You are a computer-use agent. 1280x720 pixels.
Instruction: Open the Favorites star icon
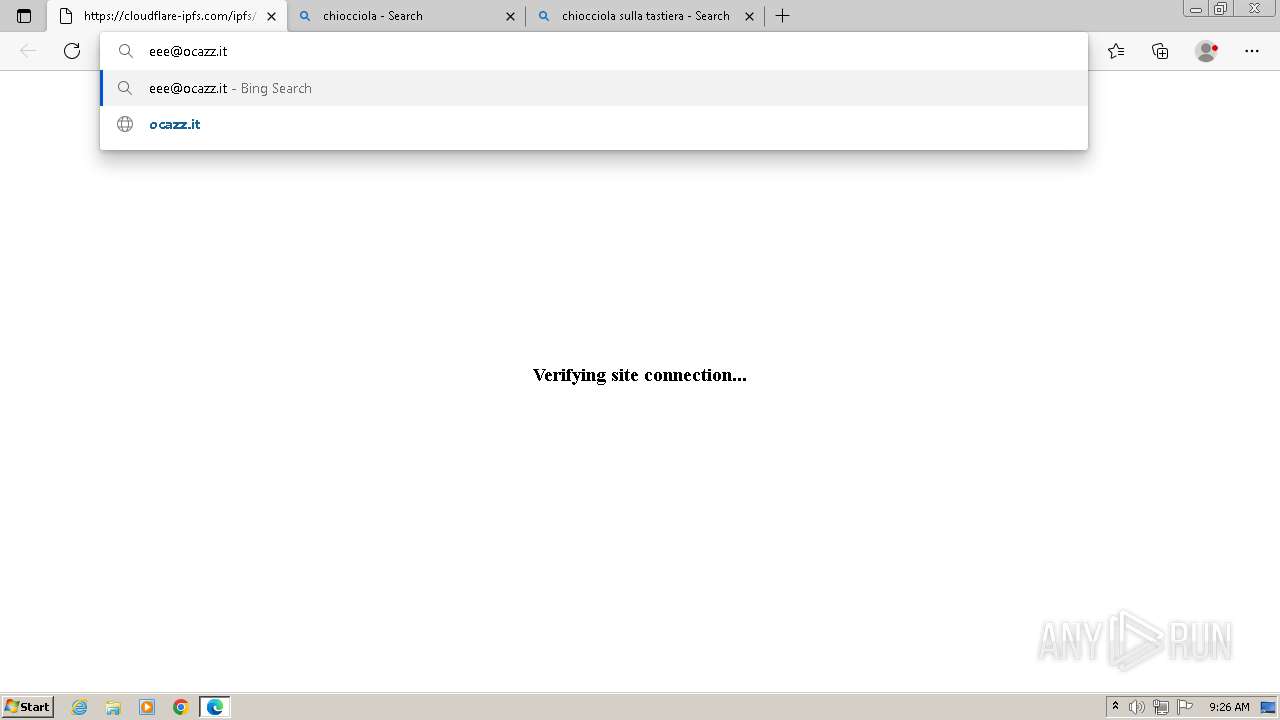pos(1116,51)
